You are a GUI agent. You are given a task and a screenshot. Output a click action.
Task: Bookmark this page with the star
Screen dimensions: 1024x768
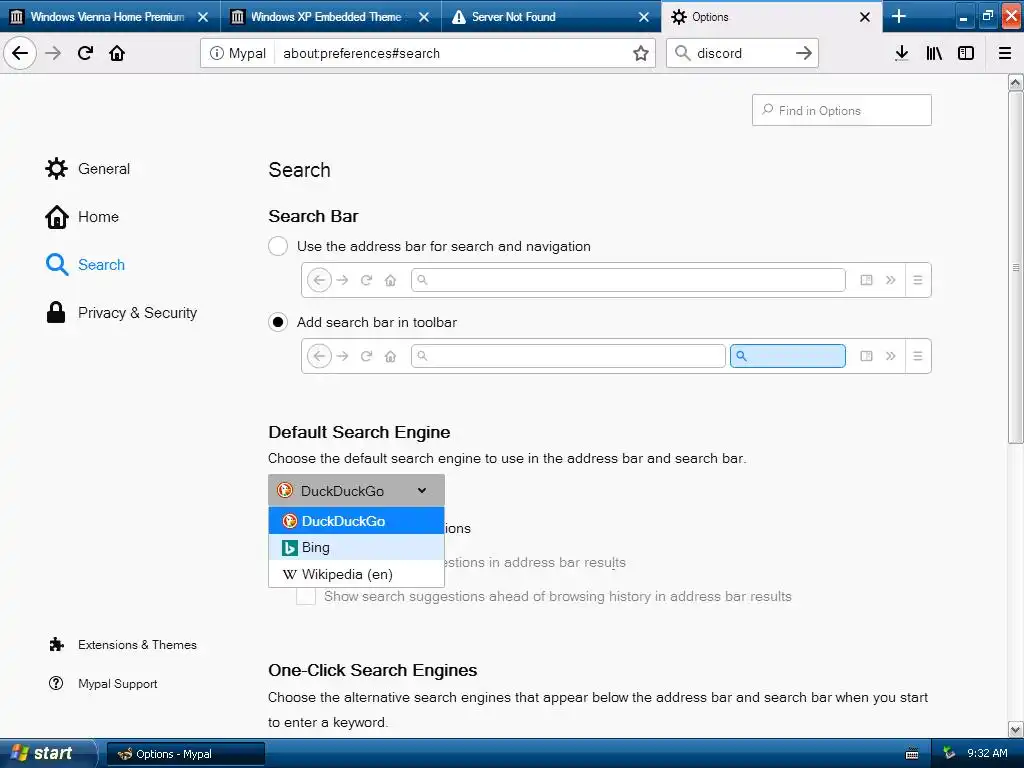[x=641, y=54]
